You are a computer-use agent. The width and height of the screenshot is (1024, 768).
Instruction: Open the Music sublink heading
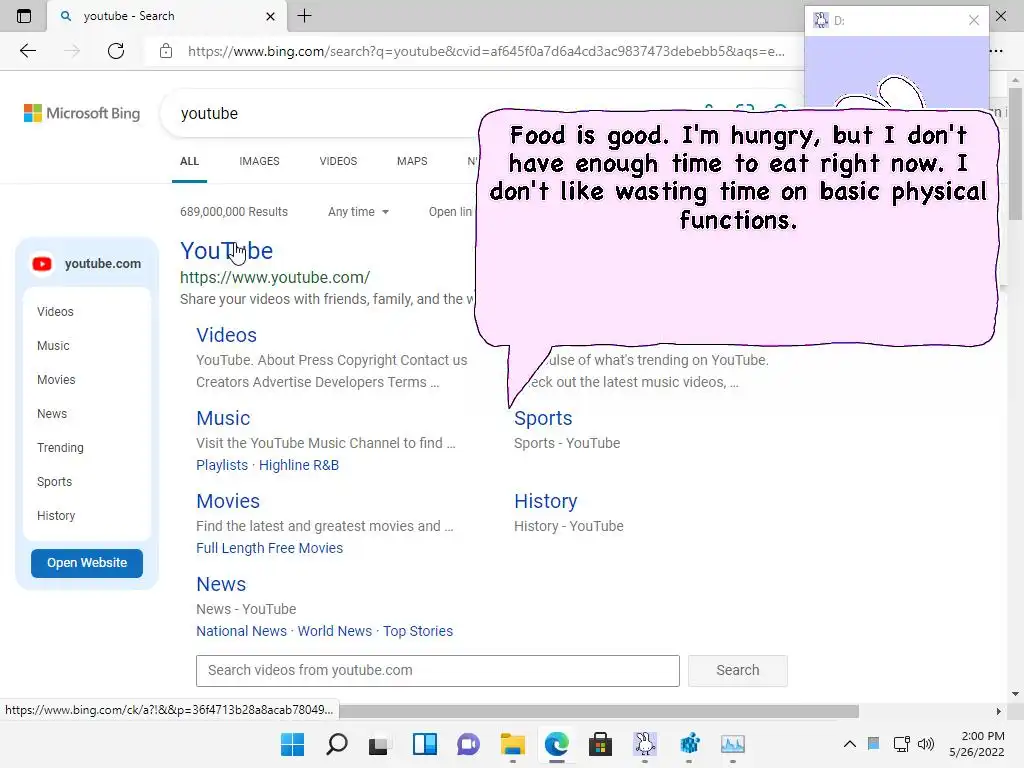click(x=223, y=418)
